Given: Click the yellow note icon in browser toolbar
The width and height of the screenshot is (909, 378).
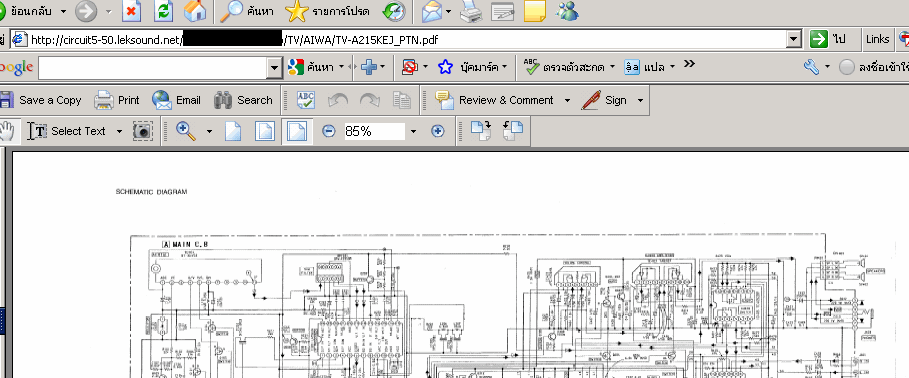Looking at the screenshot, I should [535, 11].
